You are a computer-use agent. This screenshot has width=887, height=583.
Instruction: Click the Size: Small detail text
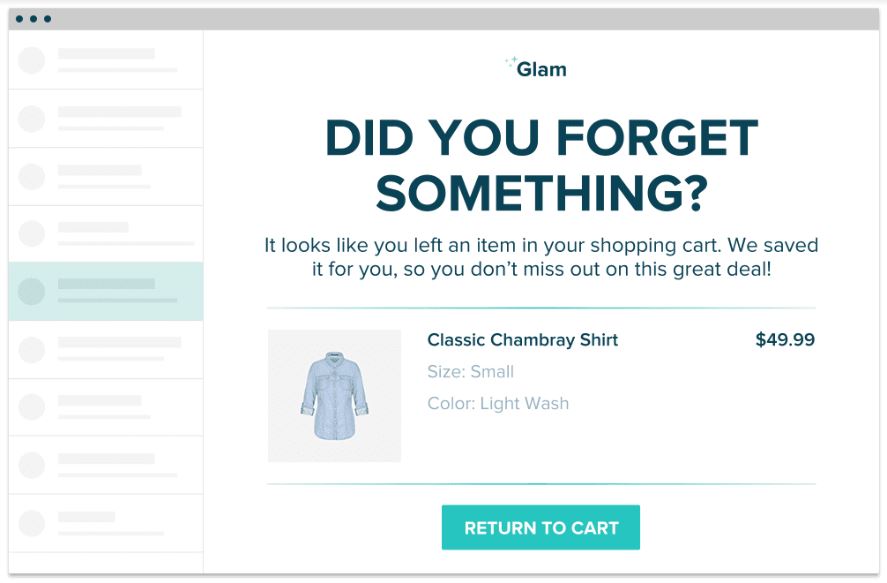pos(470,372)
